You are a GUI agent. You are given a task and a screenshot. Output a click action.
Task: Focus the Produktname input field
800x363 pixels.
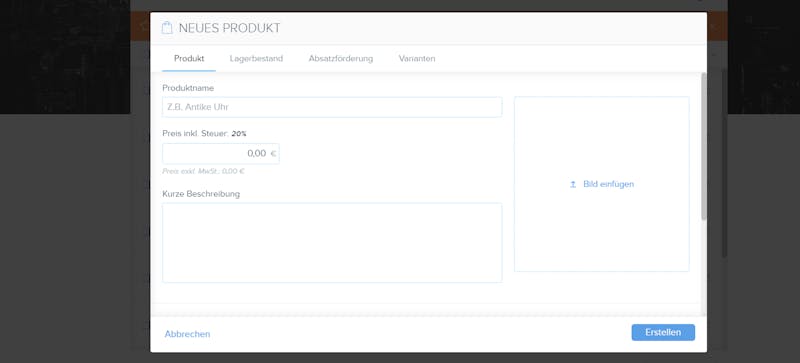coord(332,107)
